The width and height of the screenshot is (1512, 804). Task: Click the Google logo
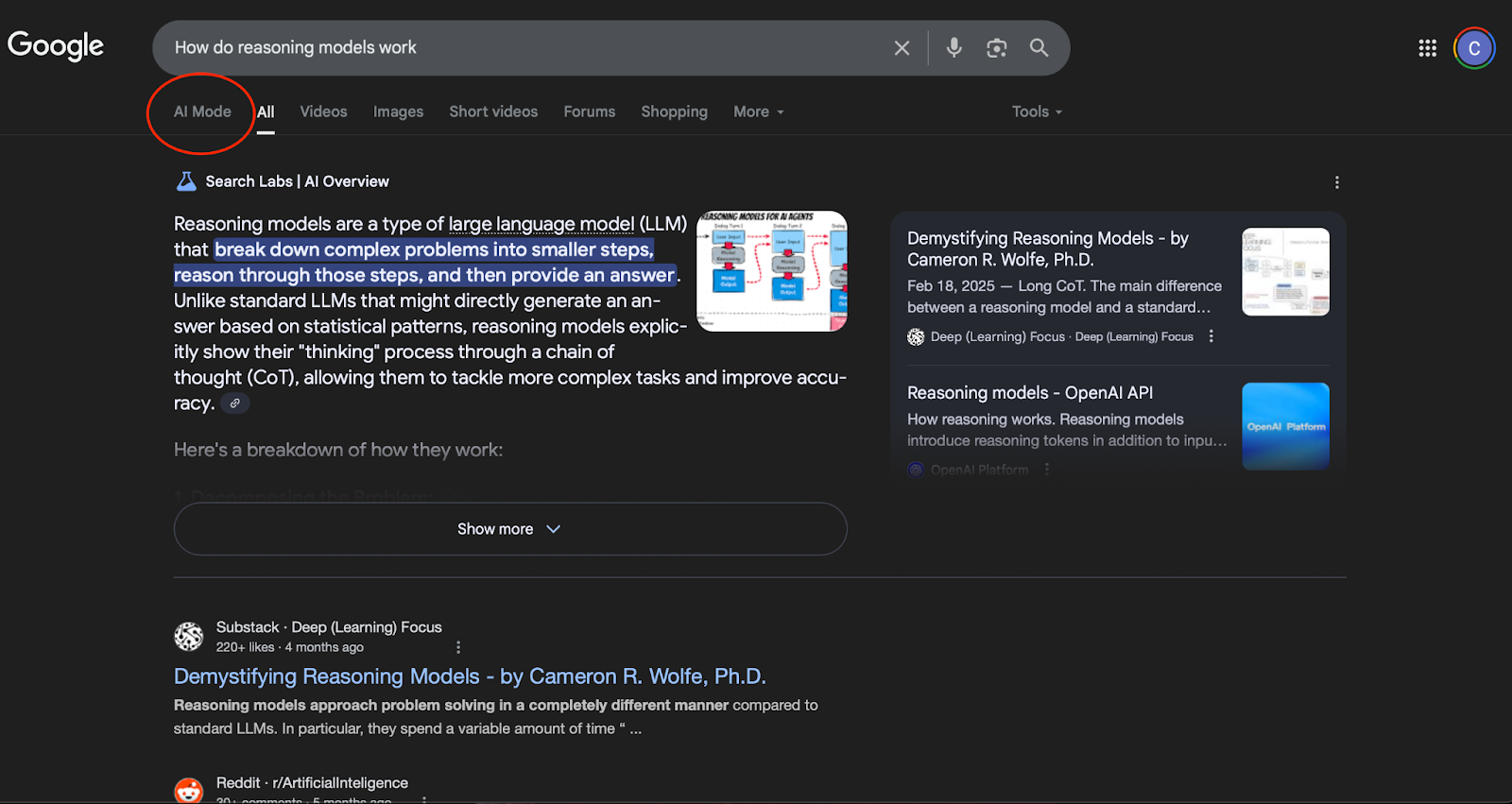coord(56,45)
